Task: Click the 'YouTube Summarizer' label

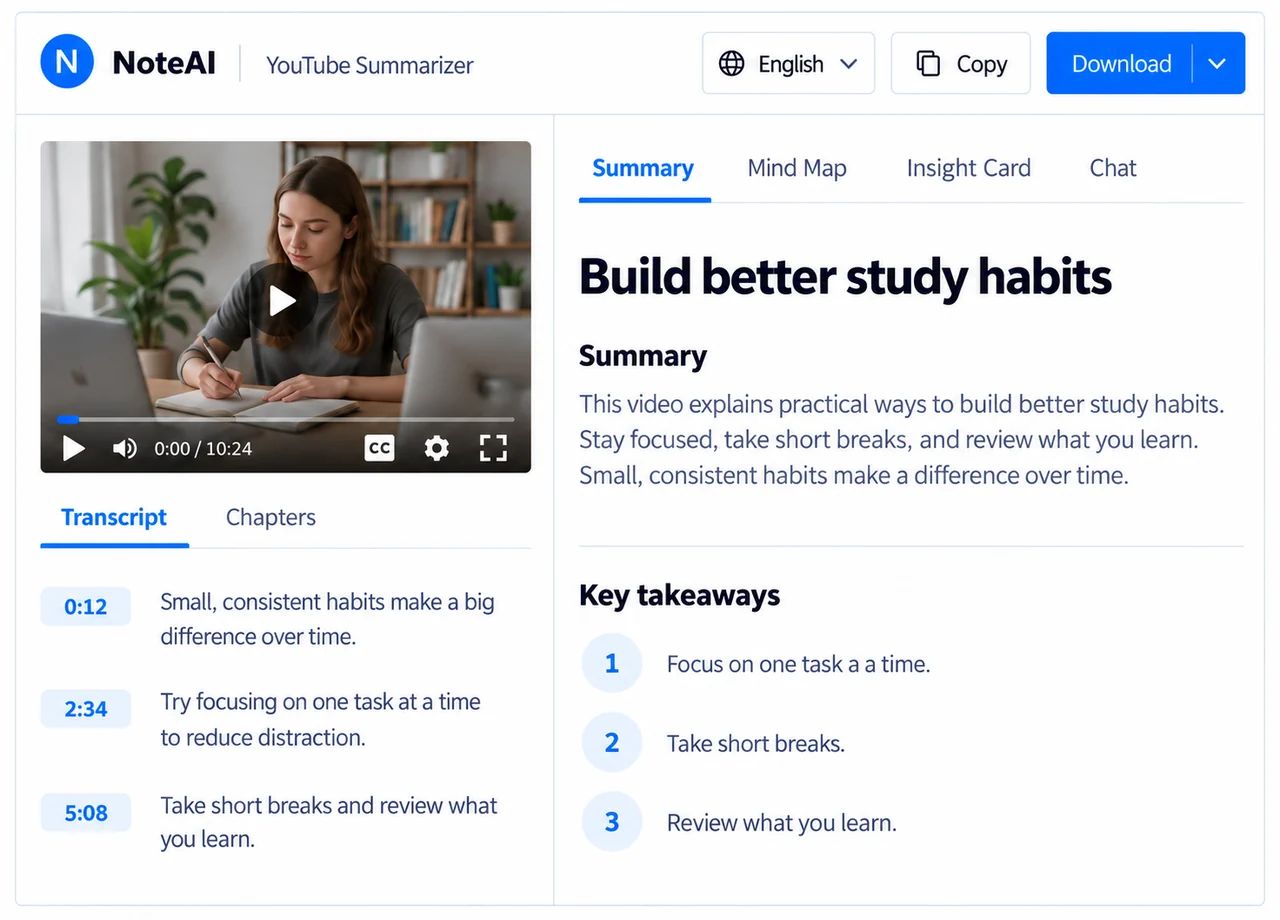Action: [370, 65]
